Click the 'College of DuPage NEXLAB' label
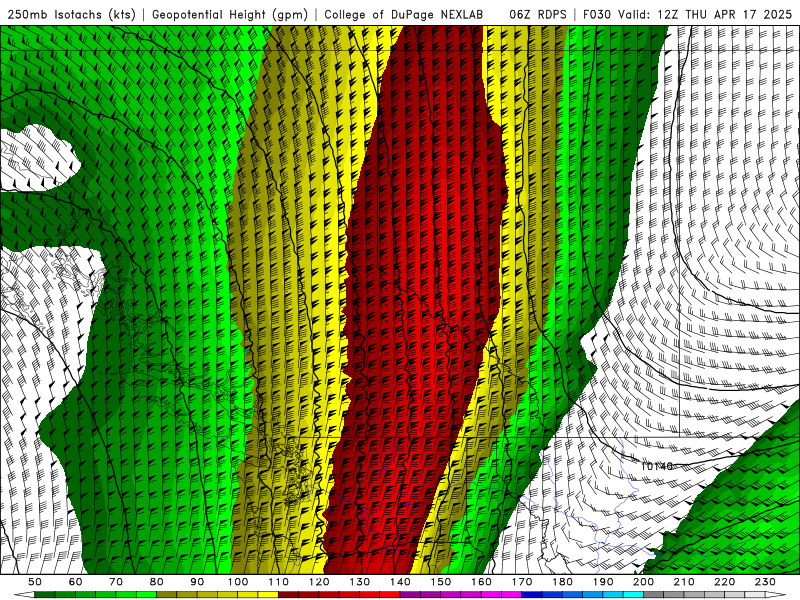 [x=404, y=14]
